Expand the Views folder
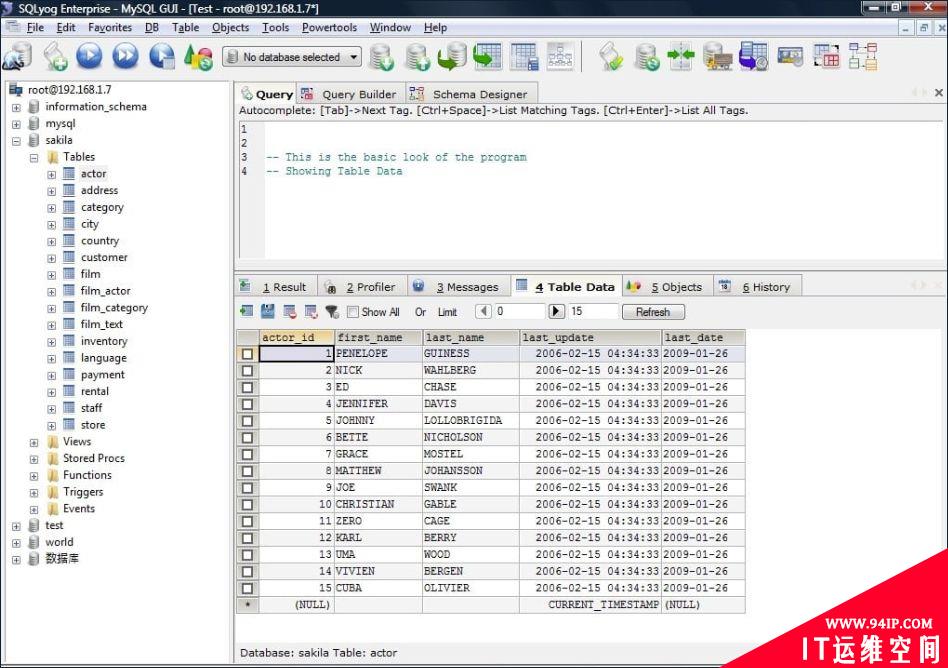This screenshot has width=948, height=668. click(34, 443)
